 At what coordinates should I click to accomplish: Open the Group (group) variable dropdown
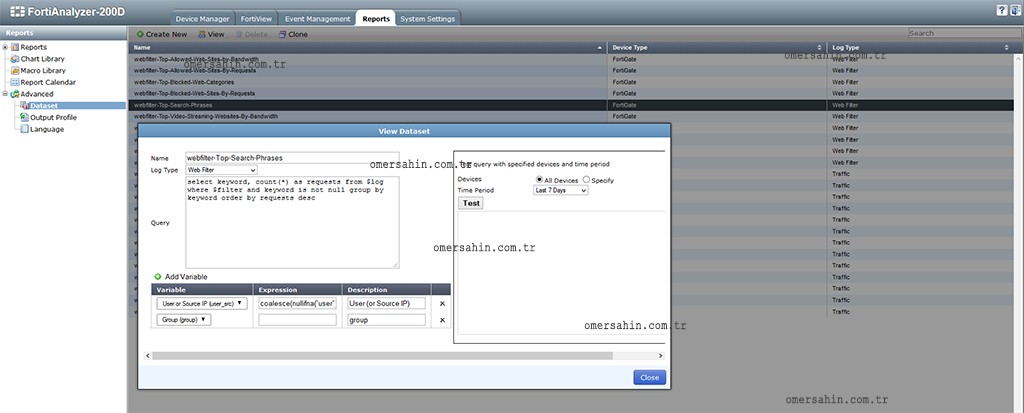(x=184, y=320)
